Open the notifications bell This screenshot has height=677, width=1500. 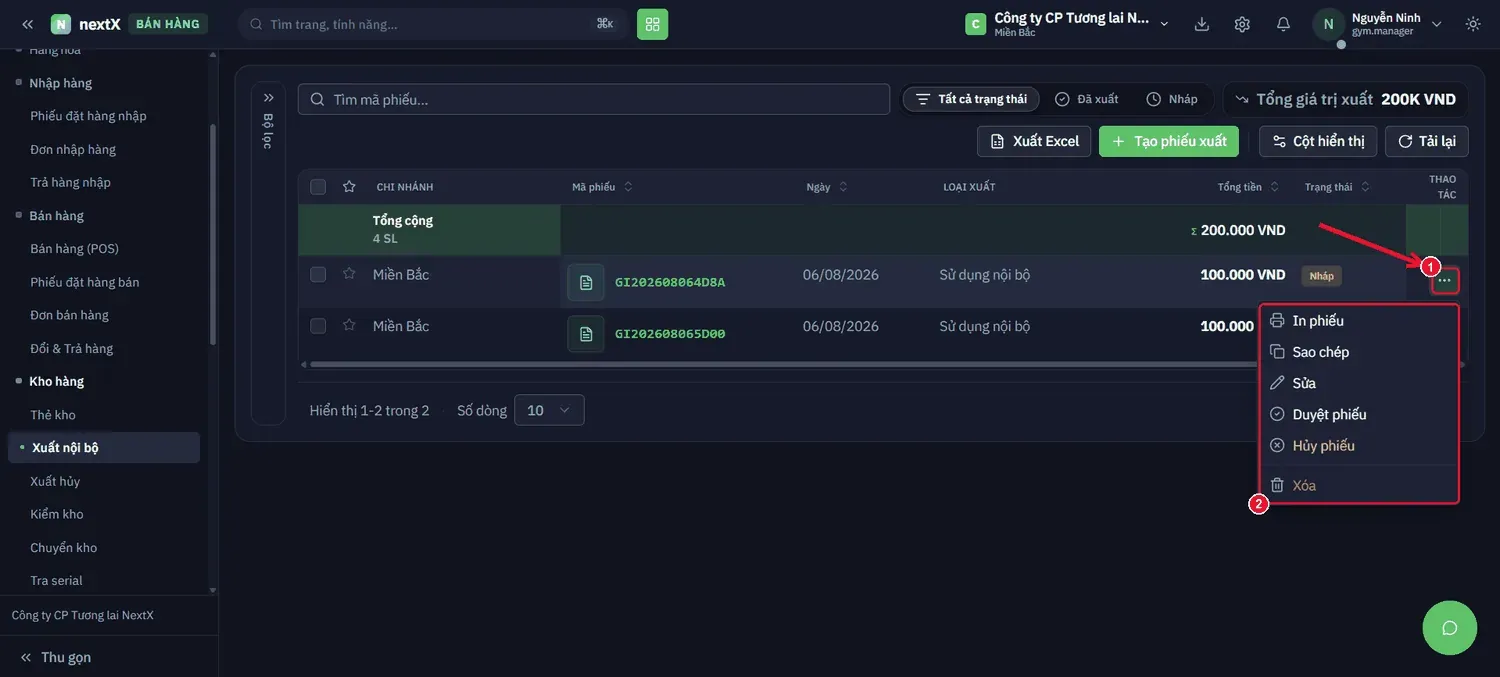click(1283, 24)
